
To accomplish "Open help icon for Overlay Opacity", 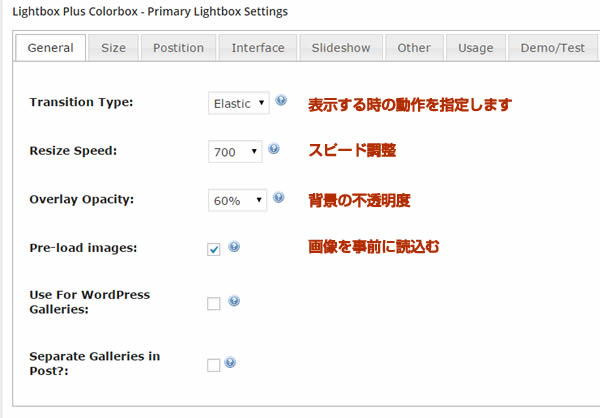I will (x=279, y=197).
